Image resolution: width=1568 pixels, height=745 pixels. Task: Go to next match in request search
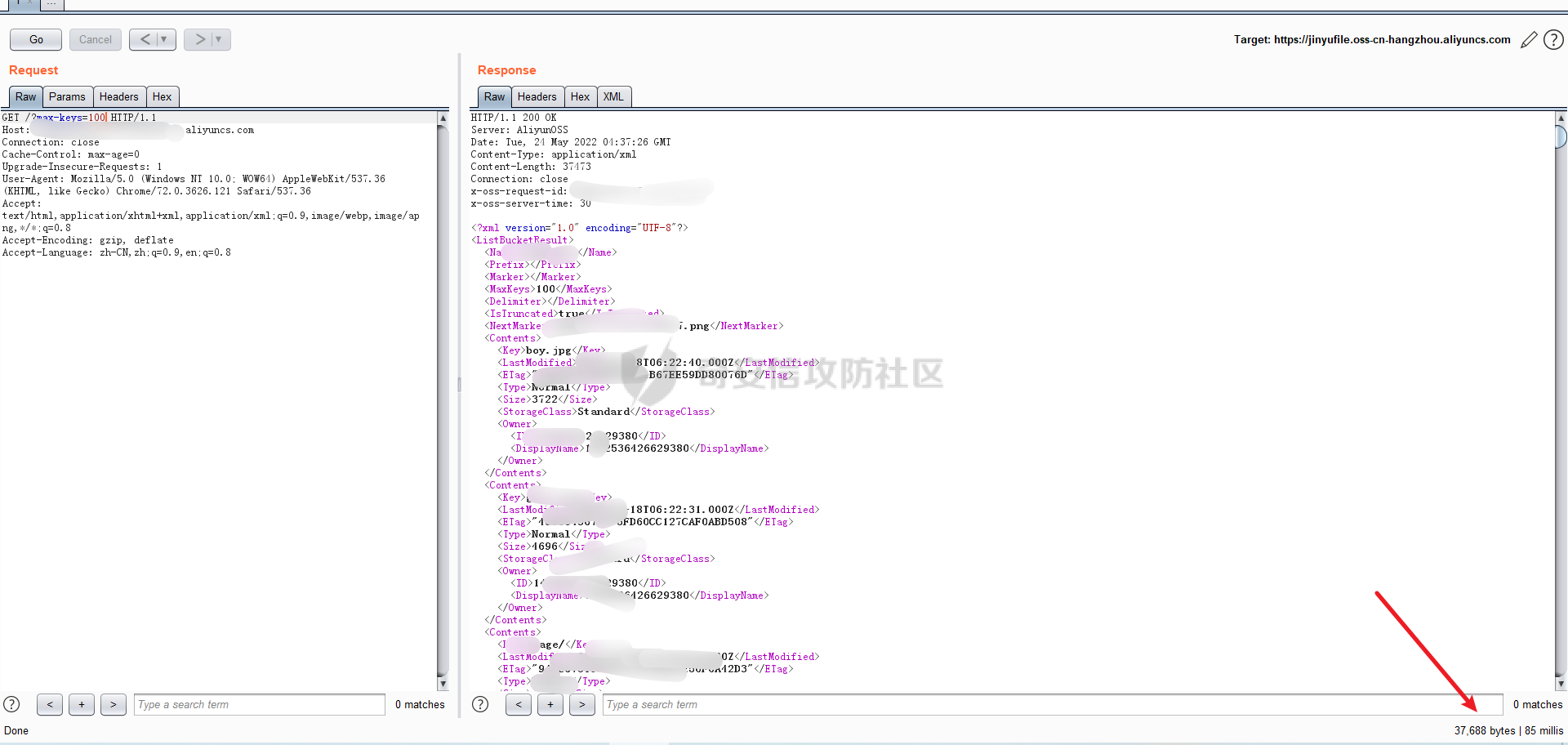click(x=114, y=704)
